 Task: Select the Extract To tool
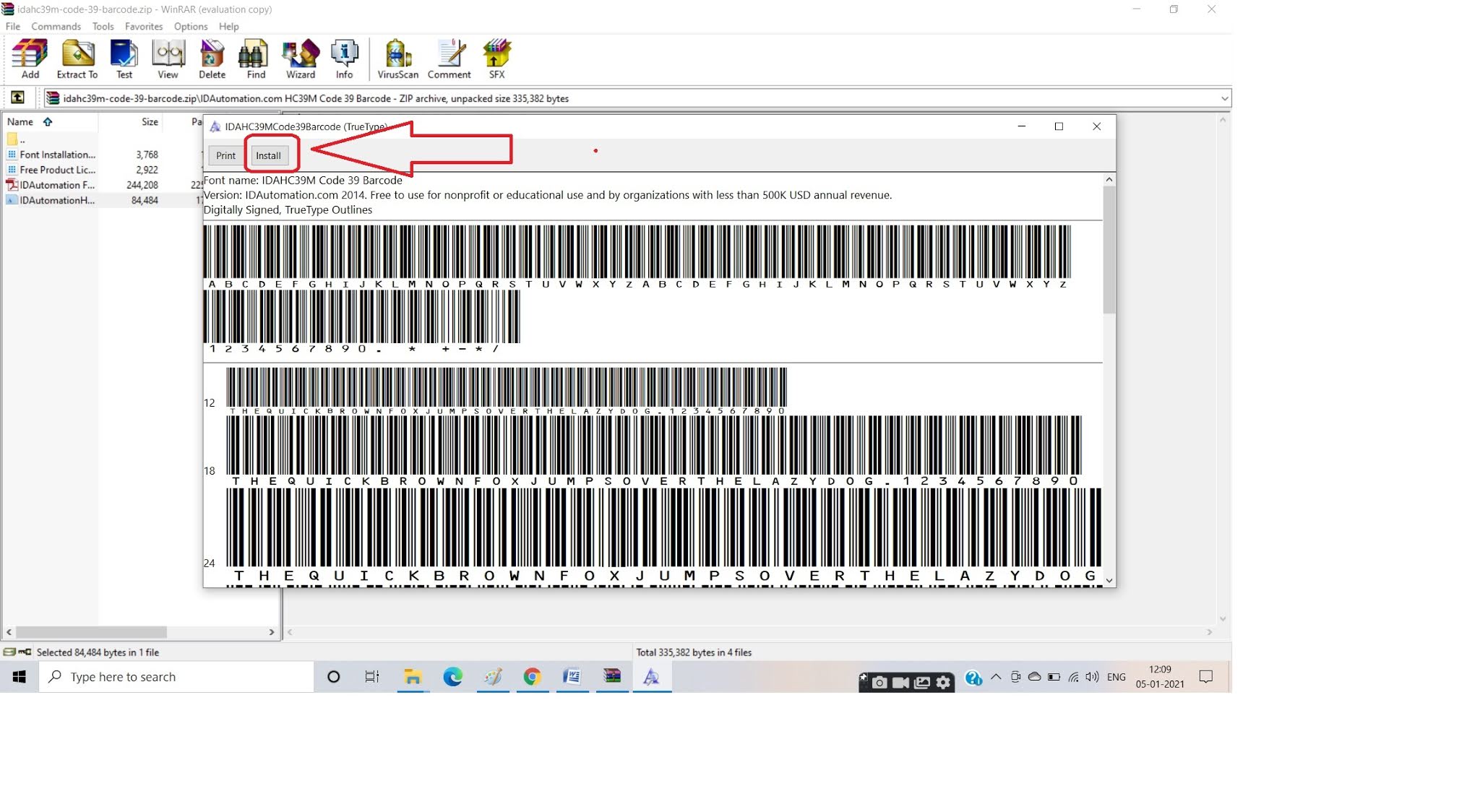pos(77,58)
